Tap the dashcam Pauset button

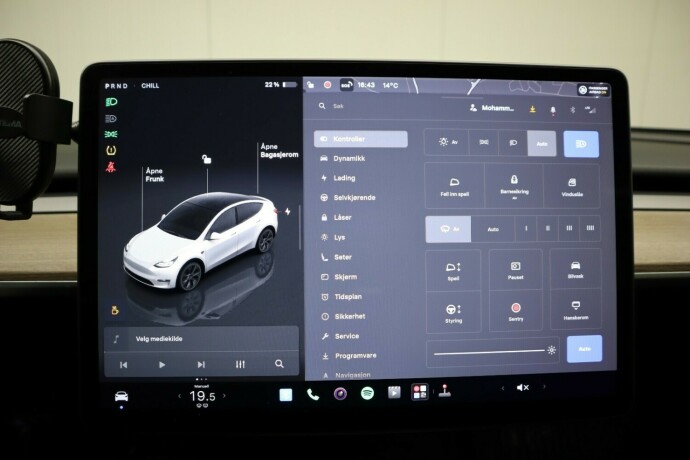[x=515, y=270]
